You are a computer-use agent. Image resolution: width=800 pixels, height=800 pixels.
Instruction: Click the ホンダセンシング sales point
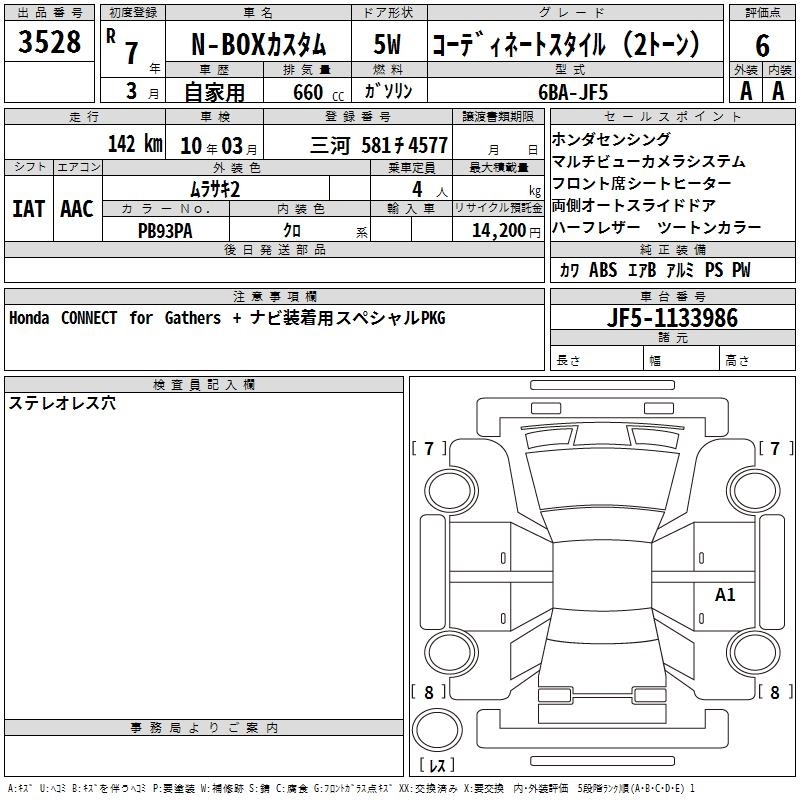pos(611,140)
